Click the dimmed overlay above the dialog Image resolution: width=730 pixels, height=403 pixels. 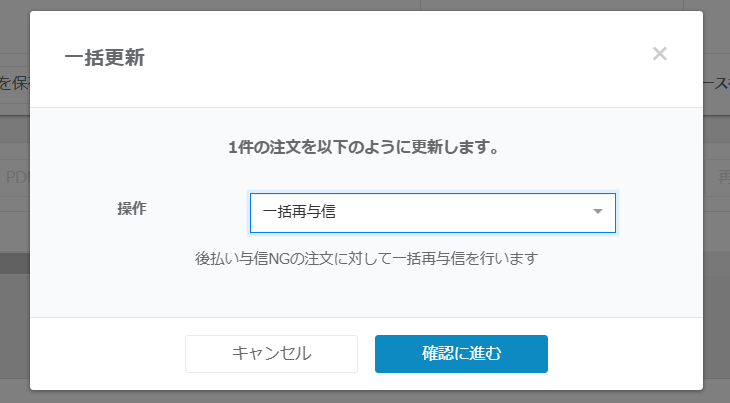pos(365,5)
